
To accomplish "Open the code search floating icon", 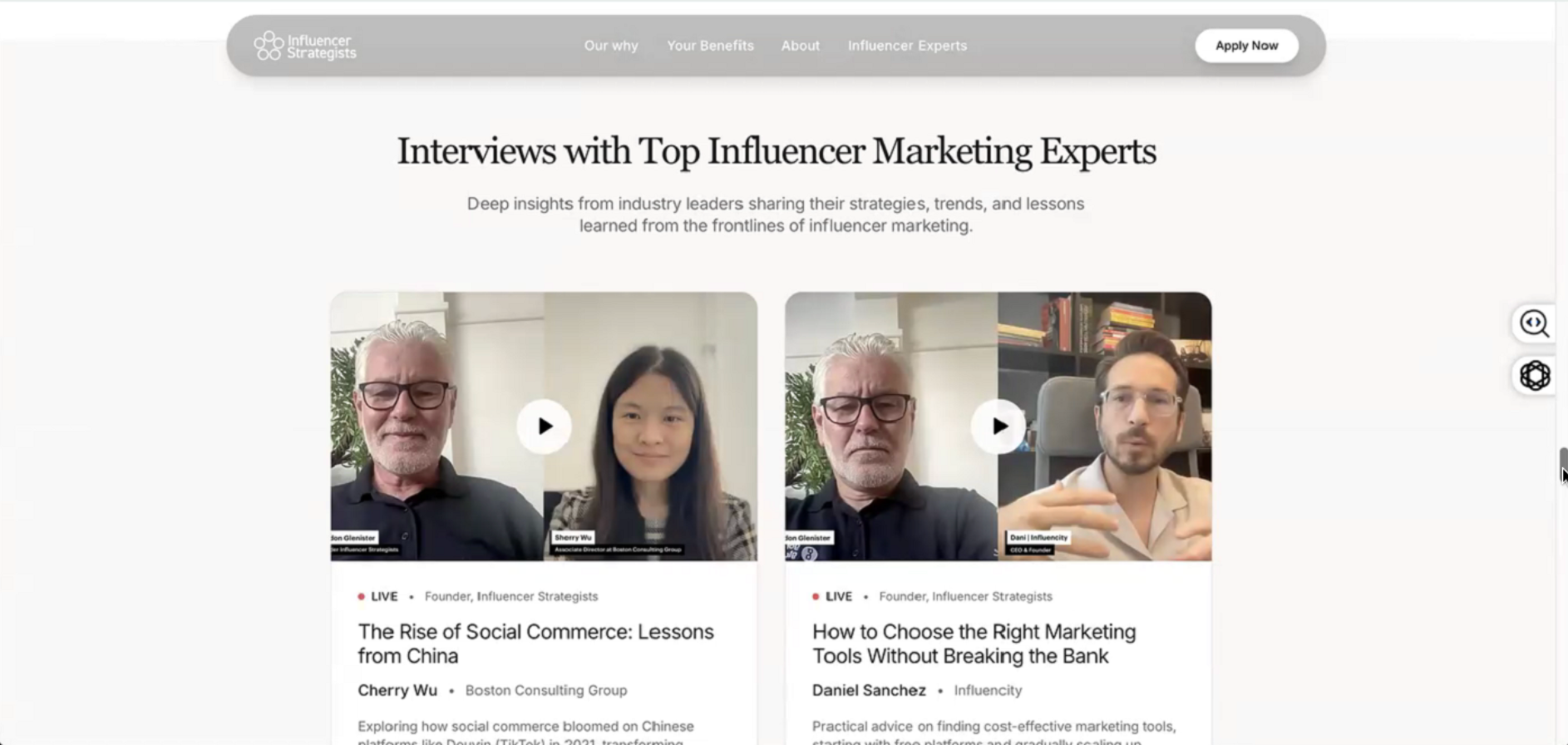I will click(x=1534, y=323).
